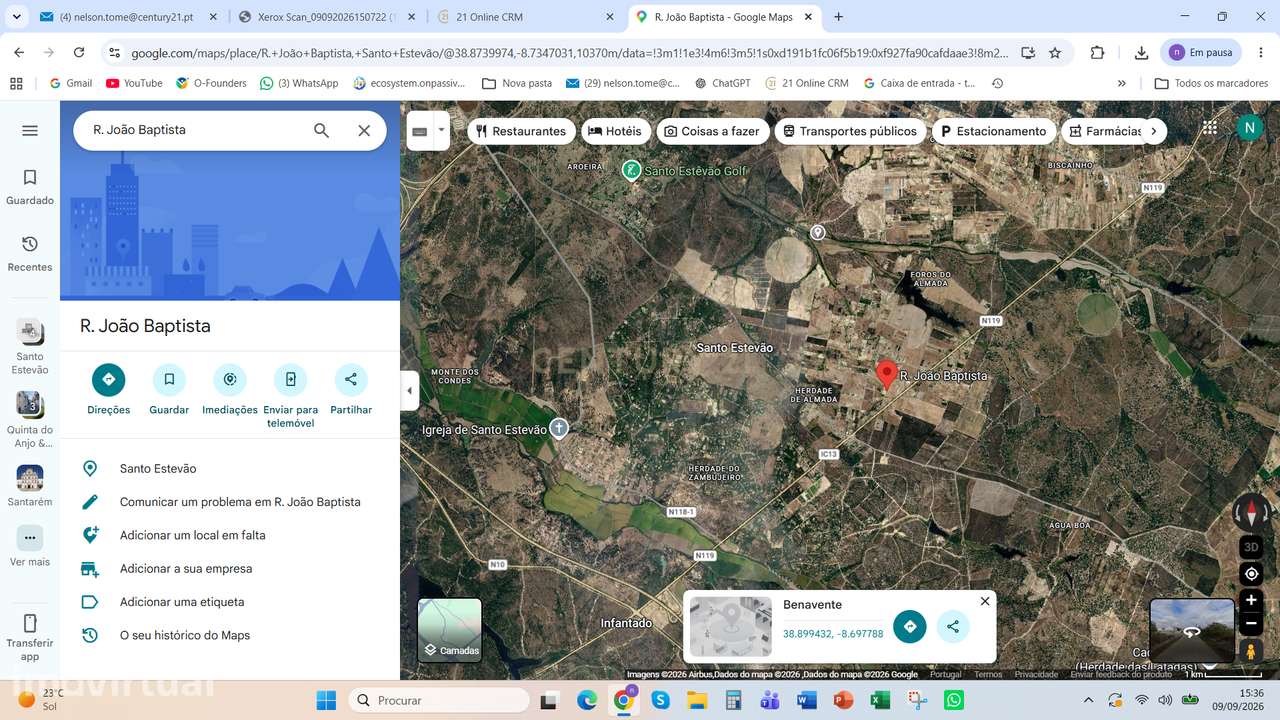Click the Imediações nearby button
This screenshot has height=720, width=1280.
(x=230, y=379)
